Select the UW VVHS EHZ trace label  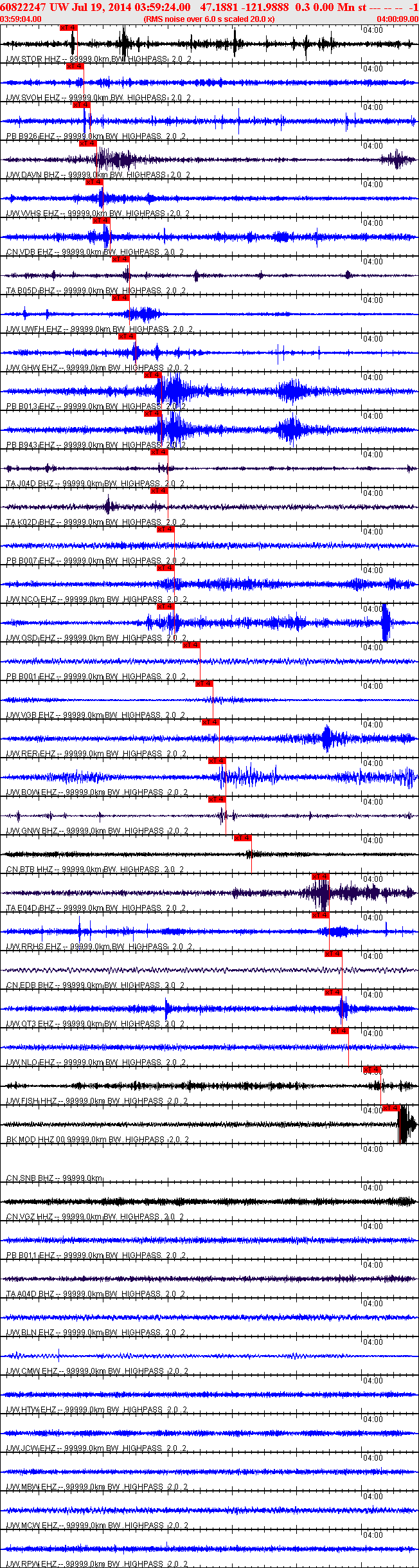pos(98,214)
